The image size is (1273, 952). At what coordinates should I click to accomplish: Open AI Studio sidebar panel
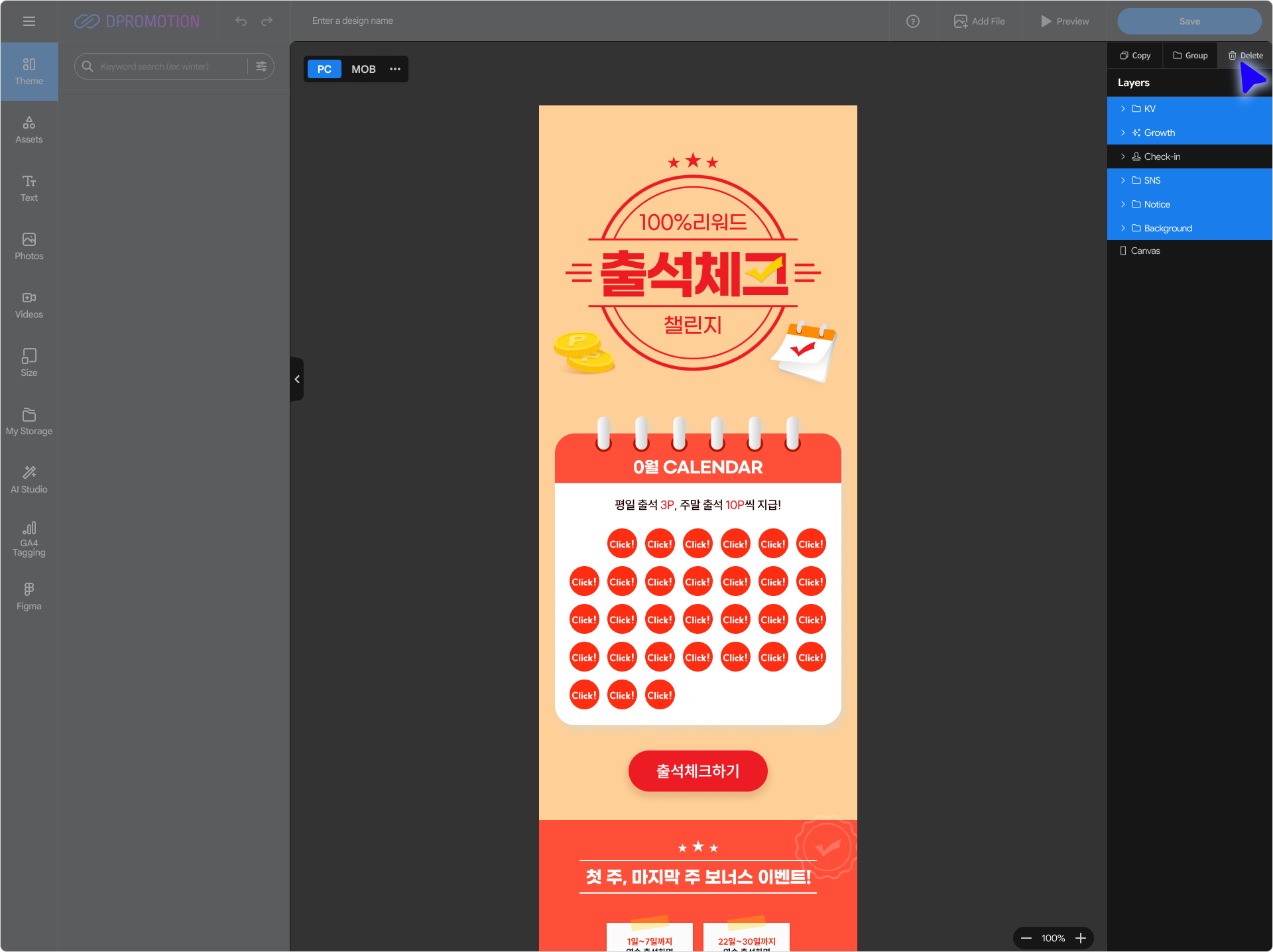pyautogui.click(x=29, y=480)
